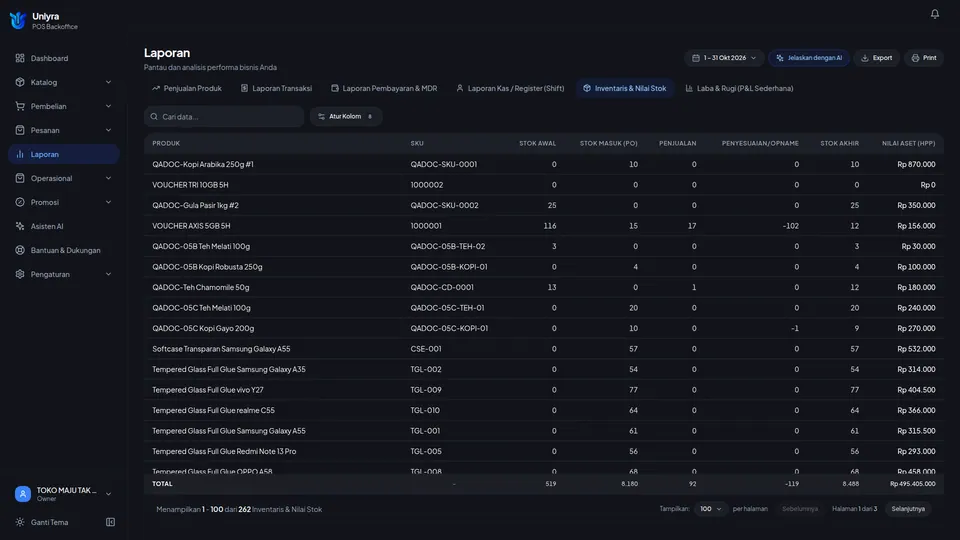The width and height of the screenshot is (960, 540).
Task: Sort by NILAI ASET (HPP) column header
Action: pos(909,143)
